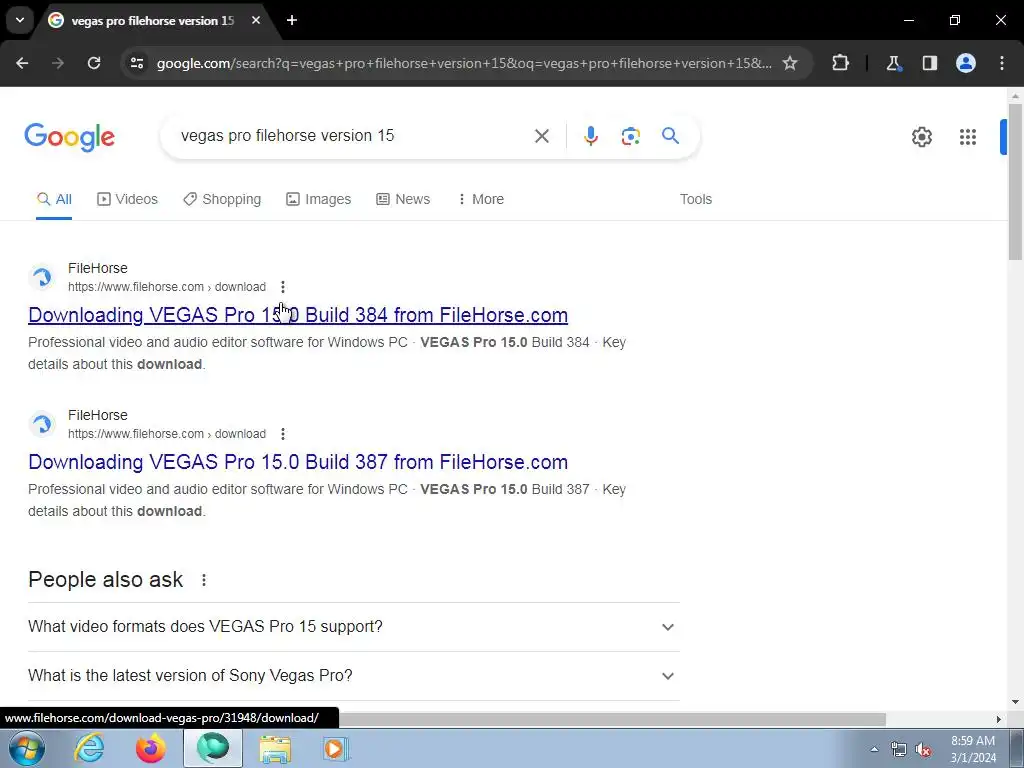Screen dimensions: 1024x768
Task: Open the network tray icon
Action: pyautogui.click(x=899, y=750)
